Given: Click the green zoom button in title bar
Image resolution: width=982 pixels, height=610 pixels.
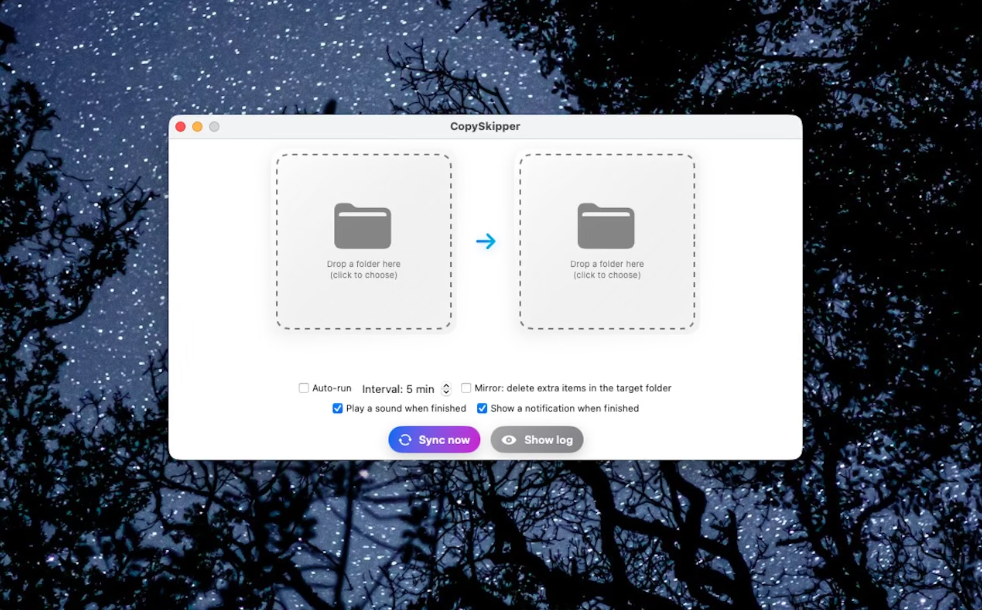Looking at the screenshot, I should coord(215,126).
